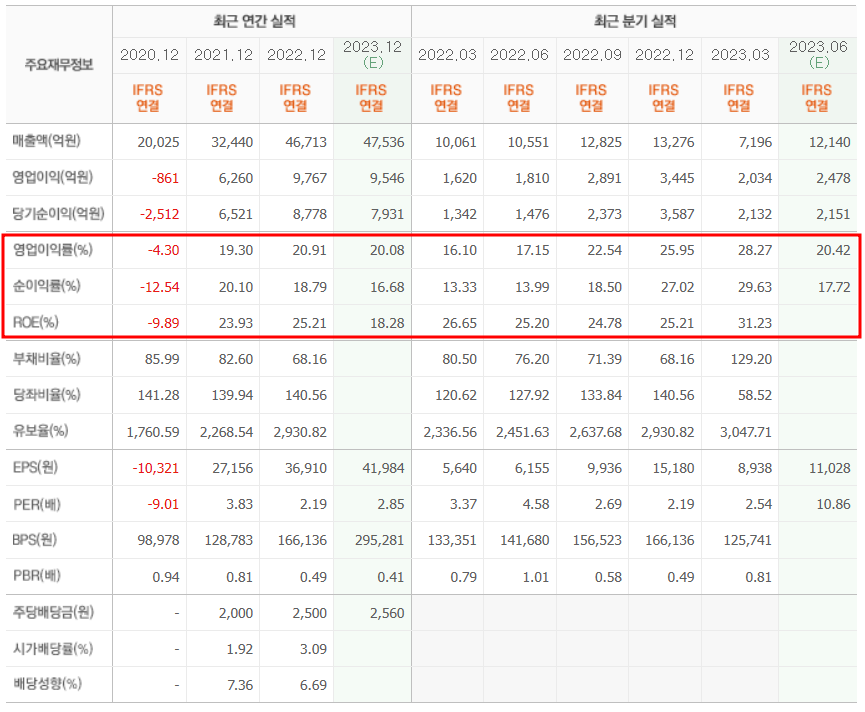
Task: Click the PBR value 0.94
Action: click(166, 577)
